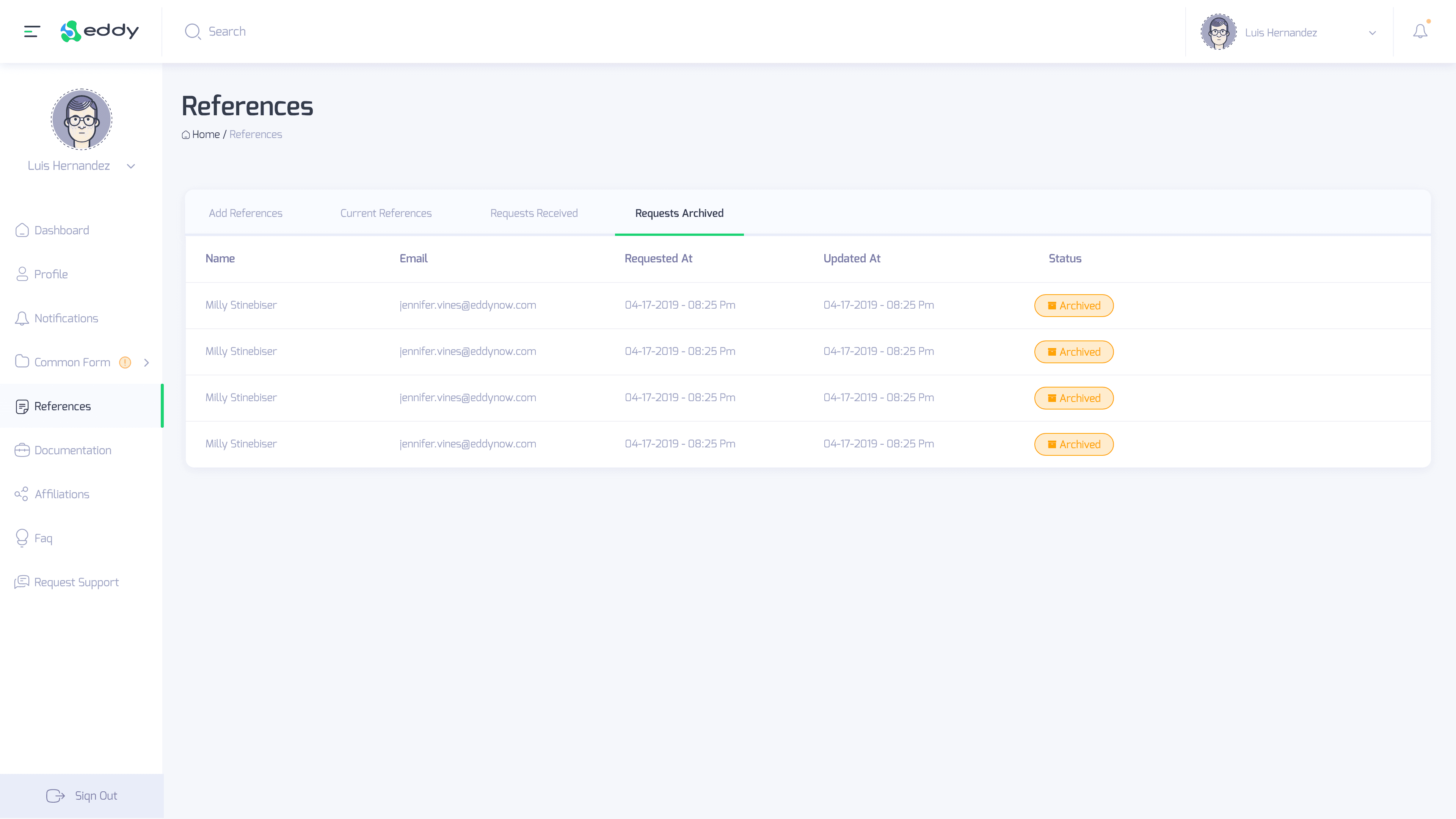Click the Notifications bell icon in sidebar
Screen dimensions: 1456x819
coord(22,318)
